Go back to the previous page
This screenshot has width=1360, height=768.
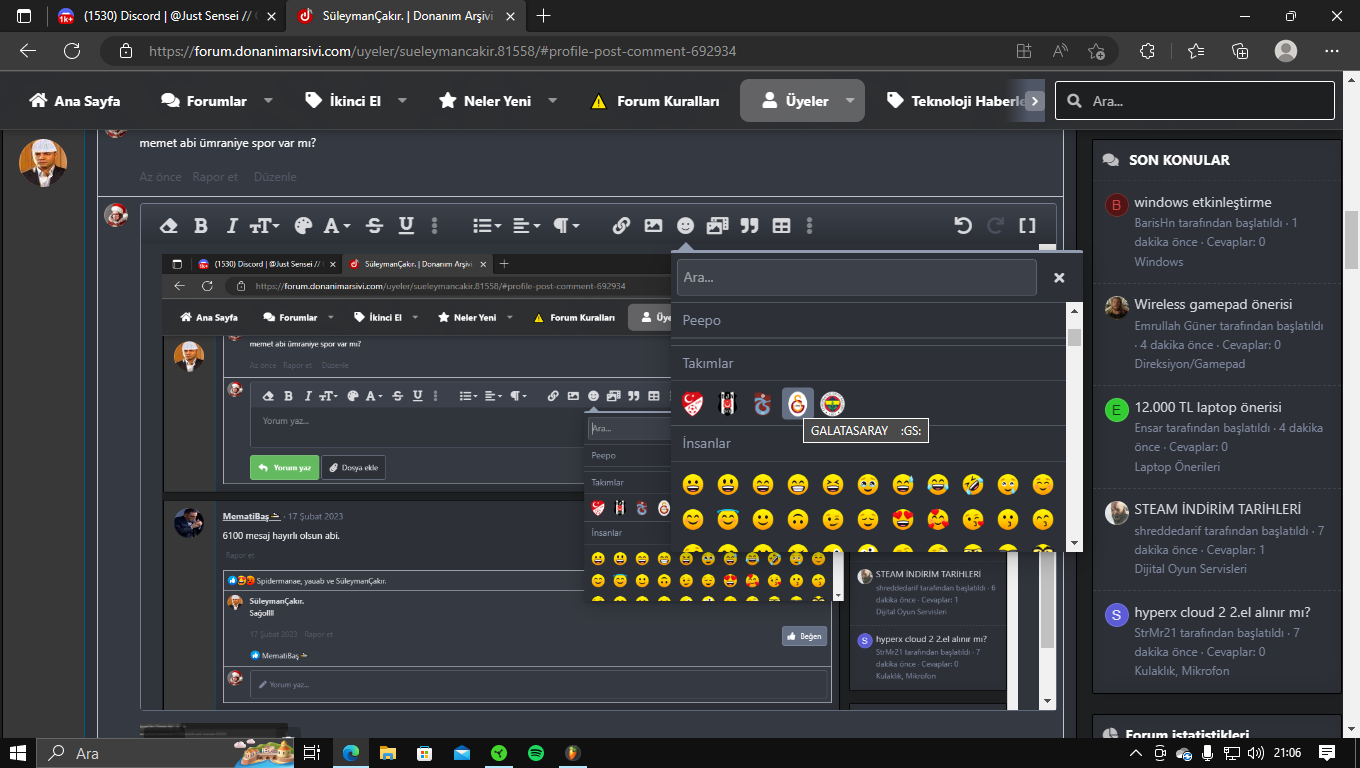(x=28, y=51)
